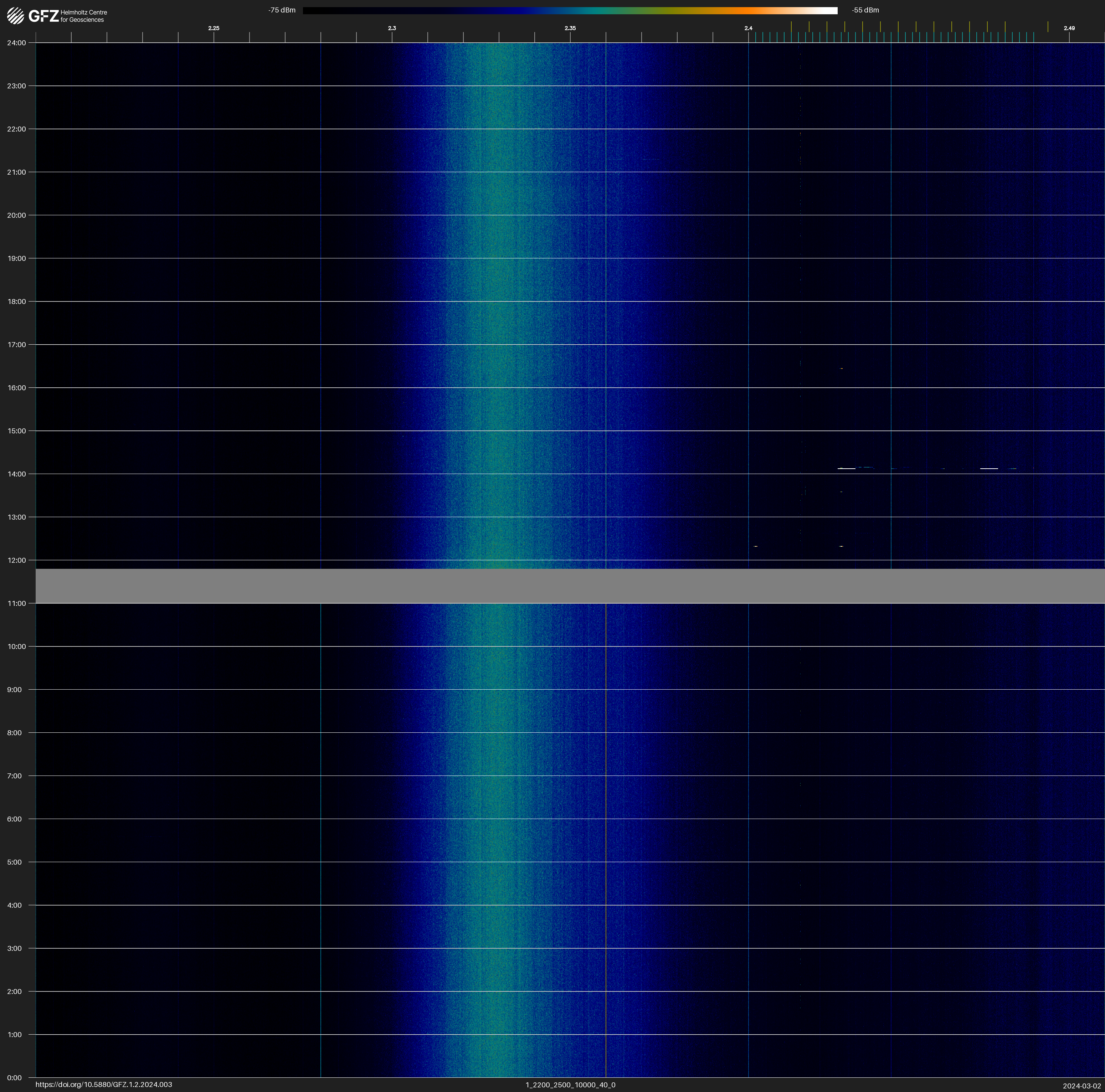Viewport: 1105px width, 1092px height.
Task: Click the GFZ striped circle logo
Action: [15, 15]
